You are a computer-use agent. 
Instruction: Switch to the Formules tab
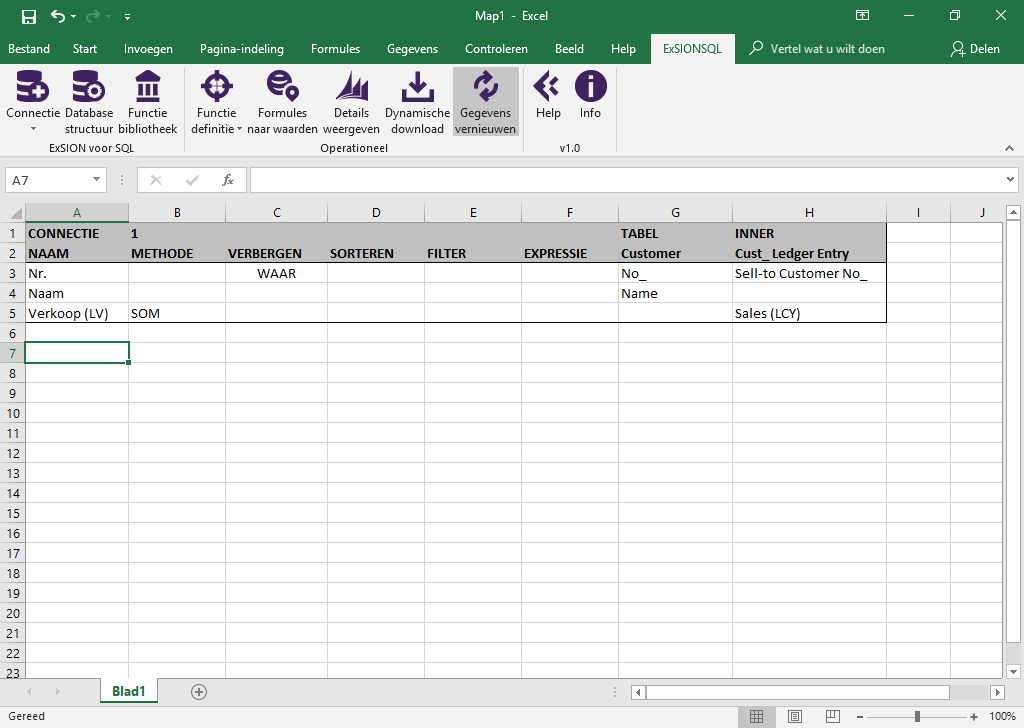[335, 49]
